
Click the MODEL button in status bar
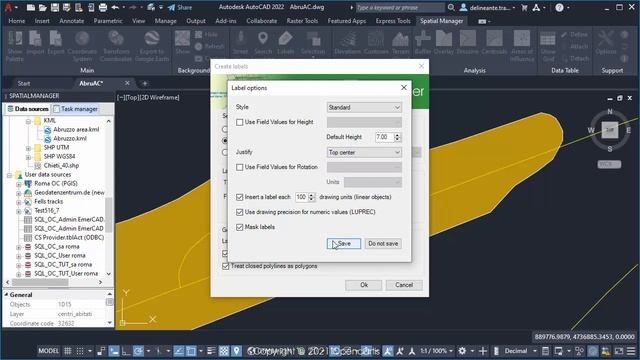(x=49, y=351)
